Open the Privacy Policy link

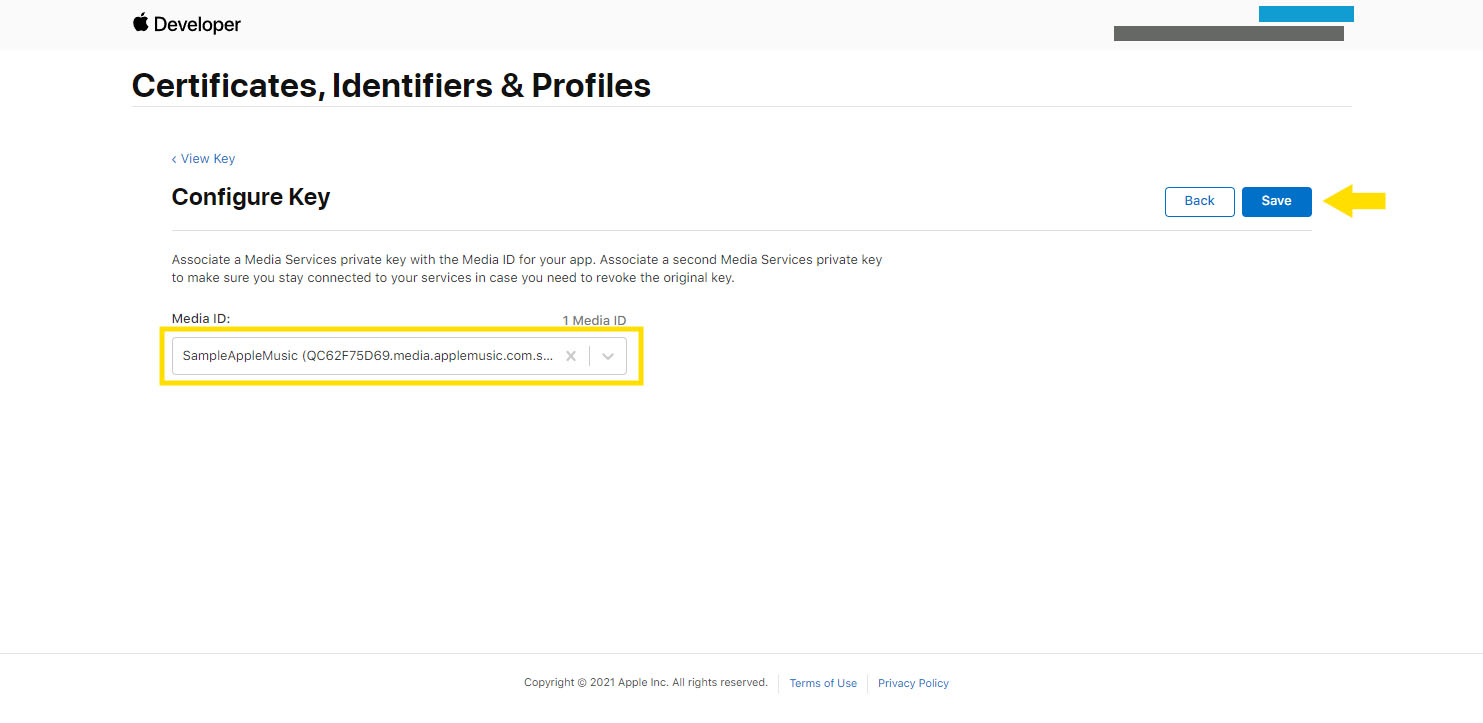click(913, 683)
